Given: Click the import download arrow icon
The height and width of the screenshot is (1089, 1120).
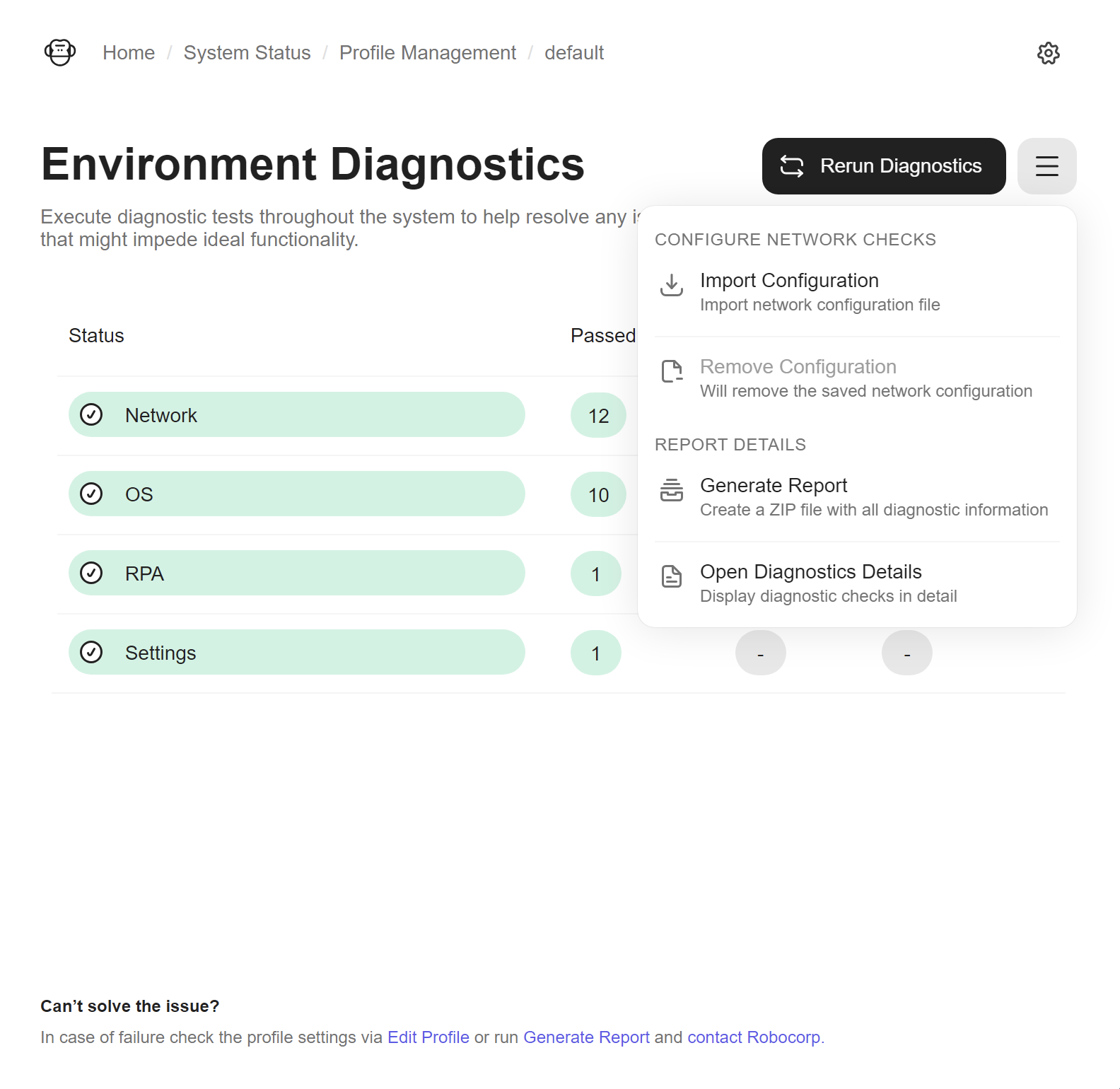Looking at the screenshot, I should point(671,285).
